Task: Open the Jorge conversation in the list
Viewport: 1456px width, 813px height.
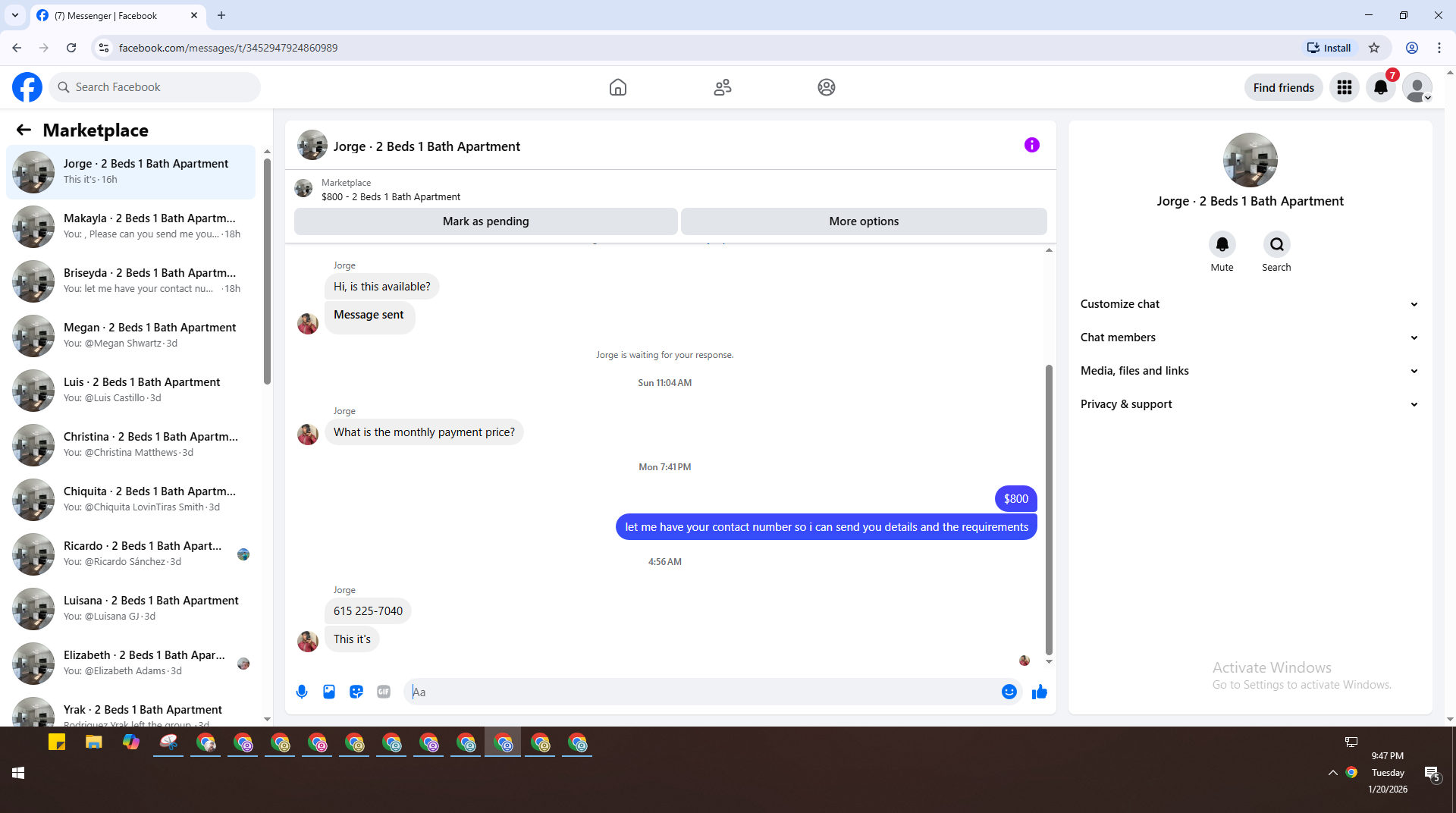Action: click(131, 172)
